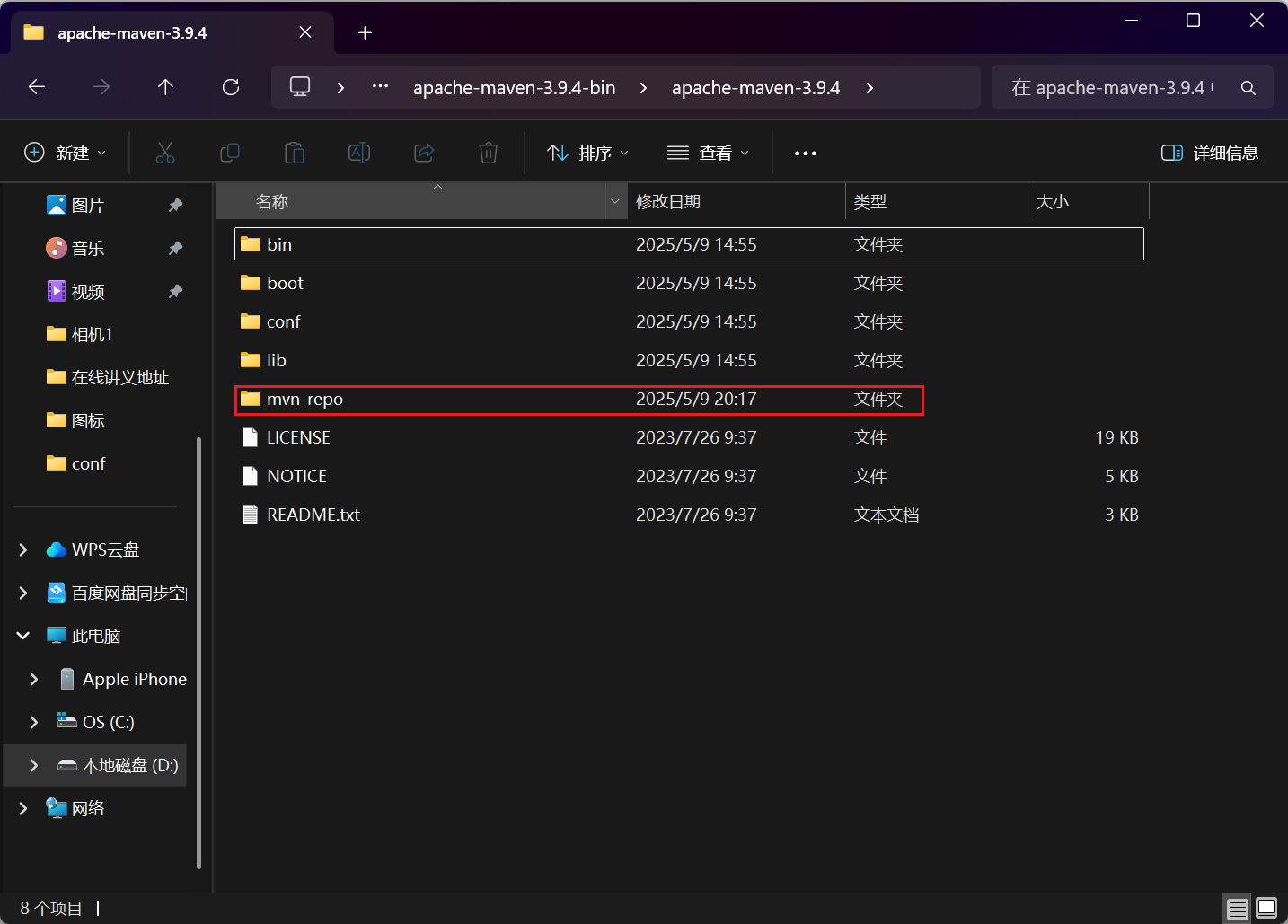Image resolution: width=1288 pixels, height=924 pixels.
Task: Rename the selected item
Action: 359,154
